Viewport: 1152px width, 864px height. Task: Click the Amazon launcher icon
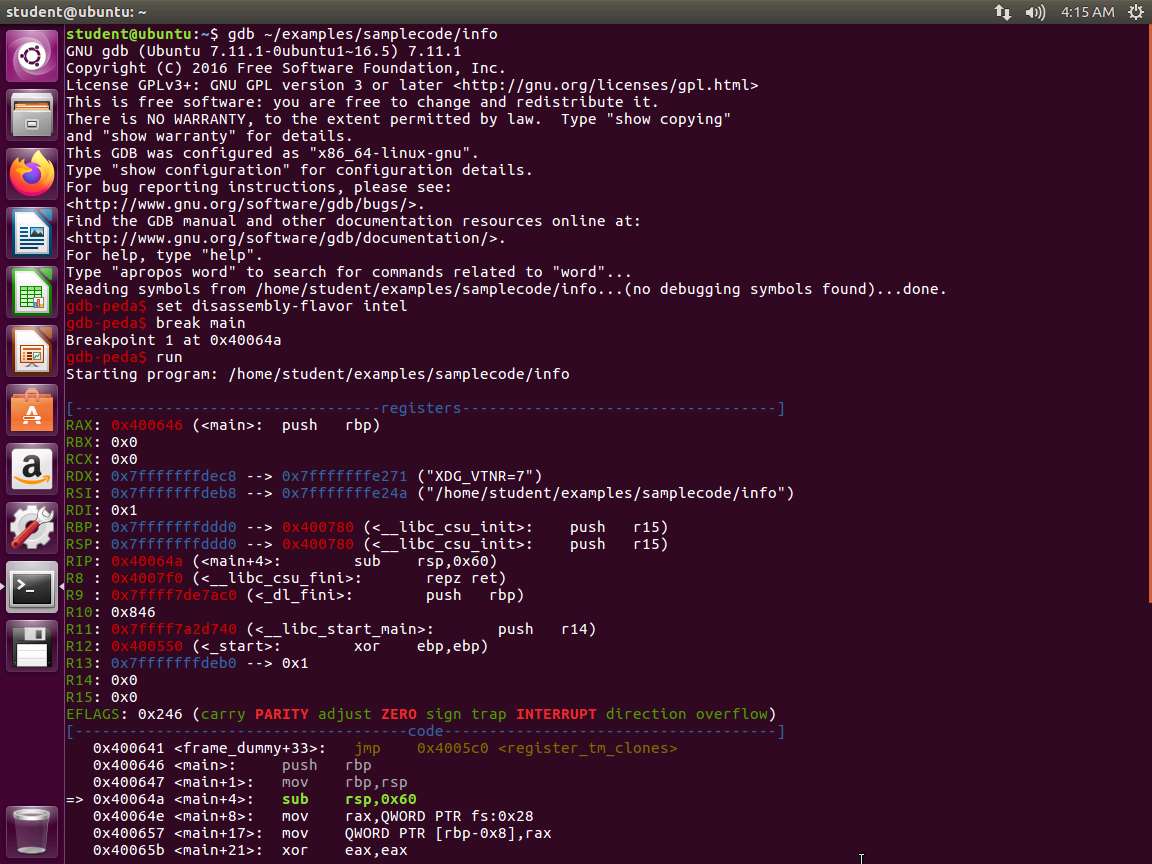pos(32,469)
